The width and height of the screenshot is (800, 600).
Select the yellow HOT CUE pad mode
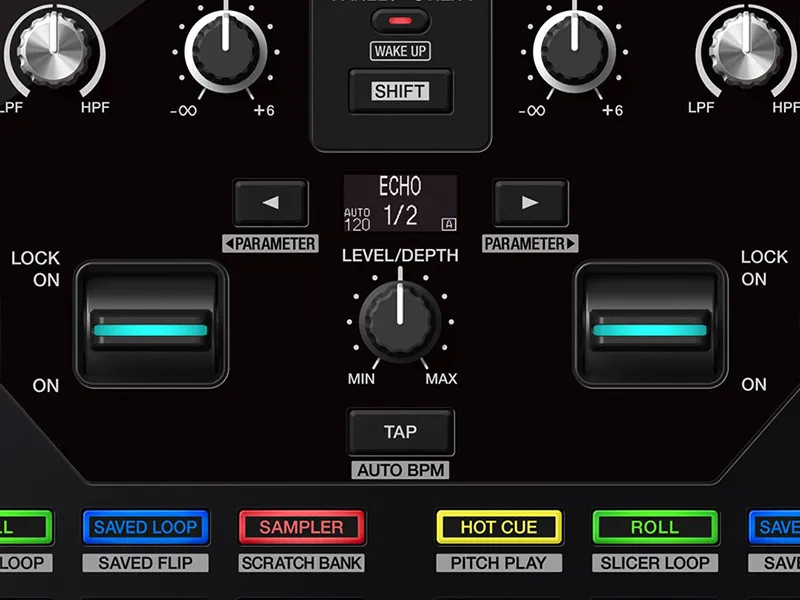[499, 527]
